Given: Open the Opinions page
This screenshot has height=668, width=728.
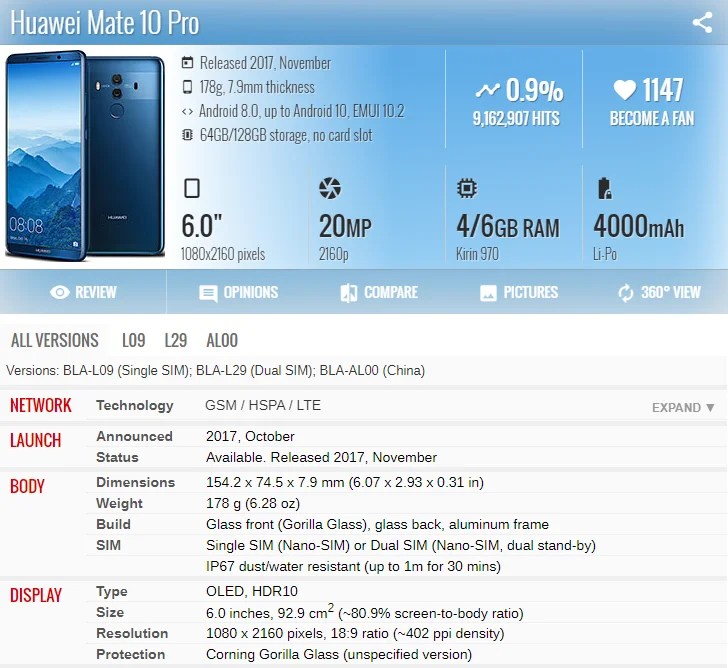Looking at the screenshot, I should click(x=239, y=292).
